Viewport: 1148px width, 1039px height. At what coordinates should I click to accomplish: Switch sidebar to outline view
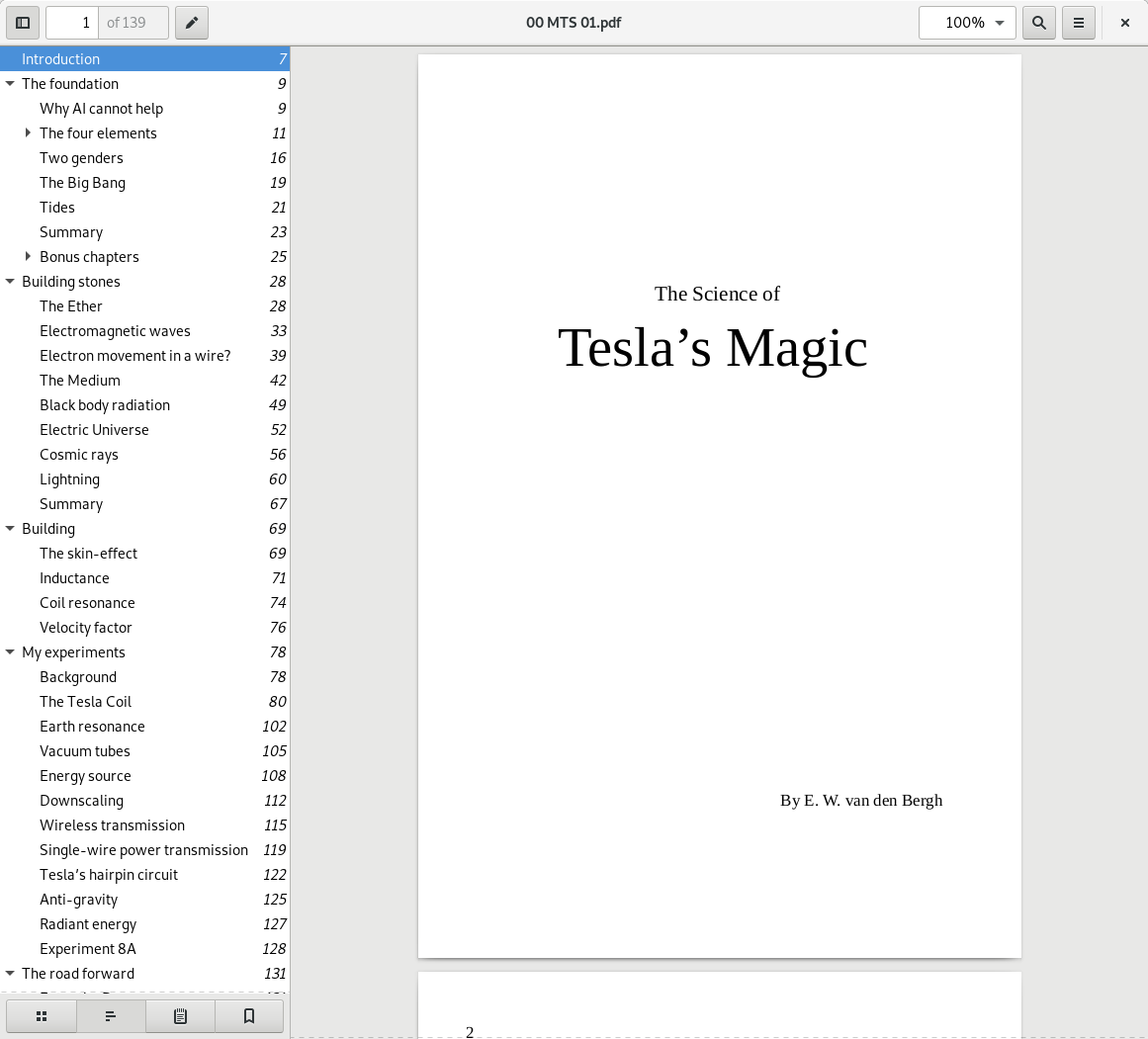pyautogui.click(x=111, y=1016)
